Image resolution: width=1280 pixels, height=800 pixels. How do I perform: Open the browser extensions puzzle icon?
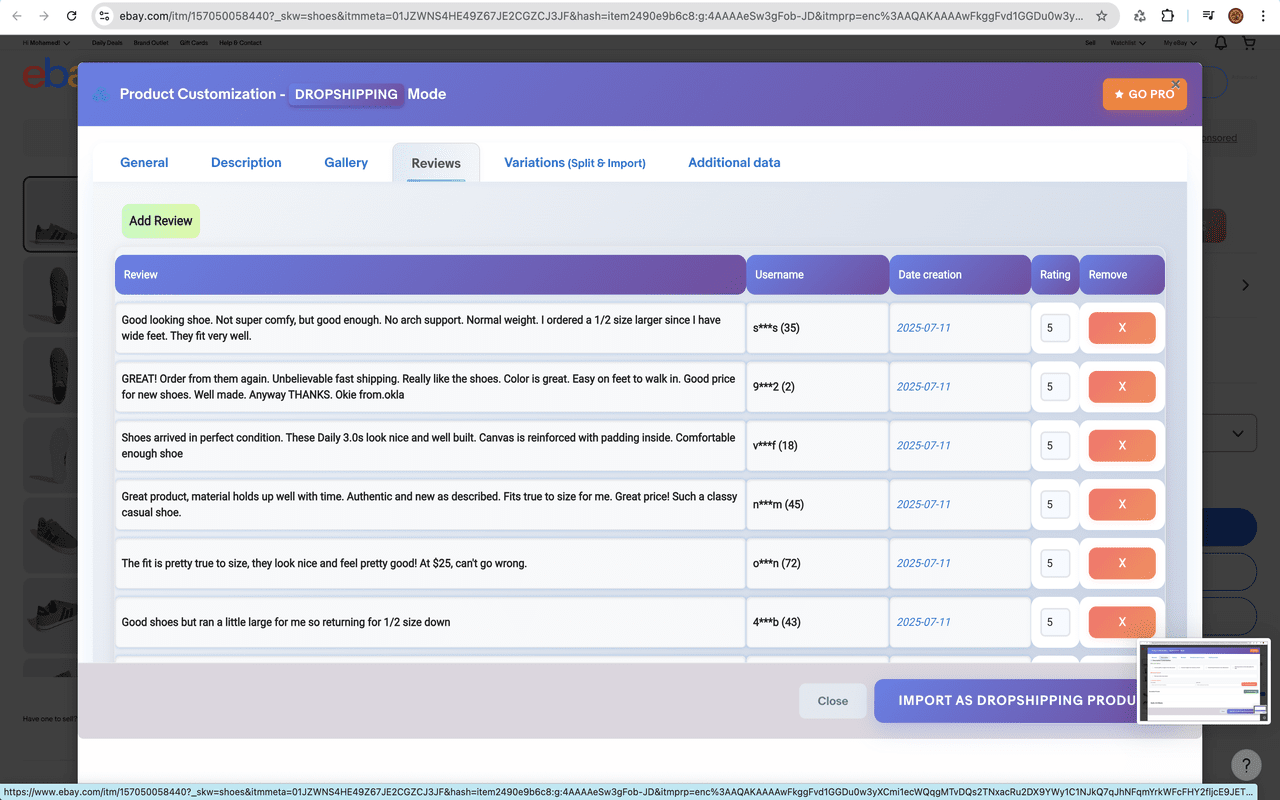[x=1168, y=16]
